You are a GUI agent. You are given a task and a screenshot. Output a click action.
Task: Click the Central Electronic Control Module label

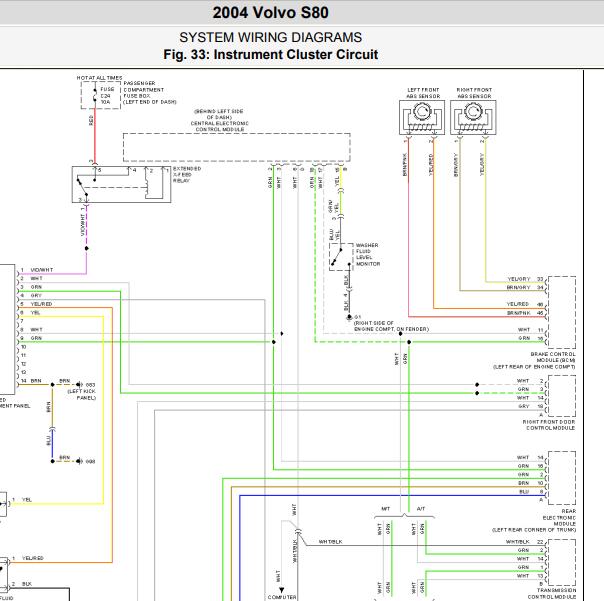pos(220,121)
